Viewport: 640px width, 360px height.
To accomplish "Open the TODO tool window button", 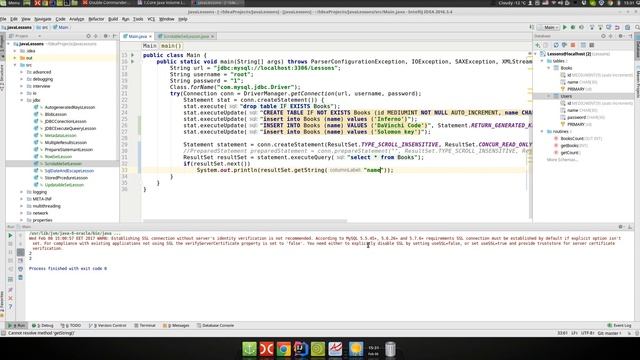I will pyautogui.click(x=71, y=325).
